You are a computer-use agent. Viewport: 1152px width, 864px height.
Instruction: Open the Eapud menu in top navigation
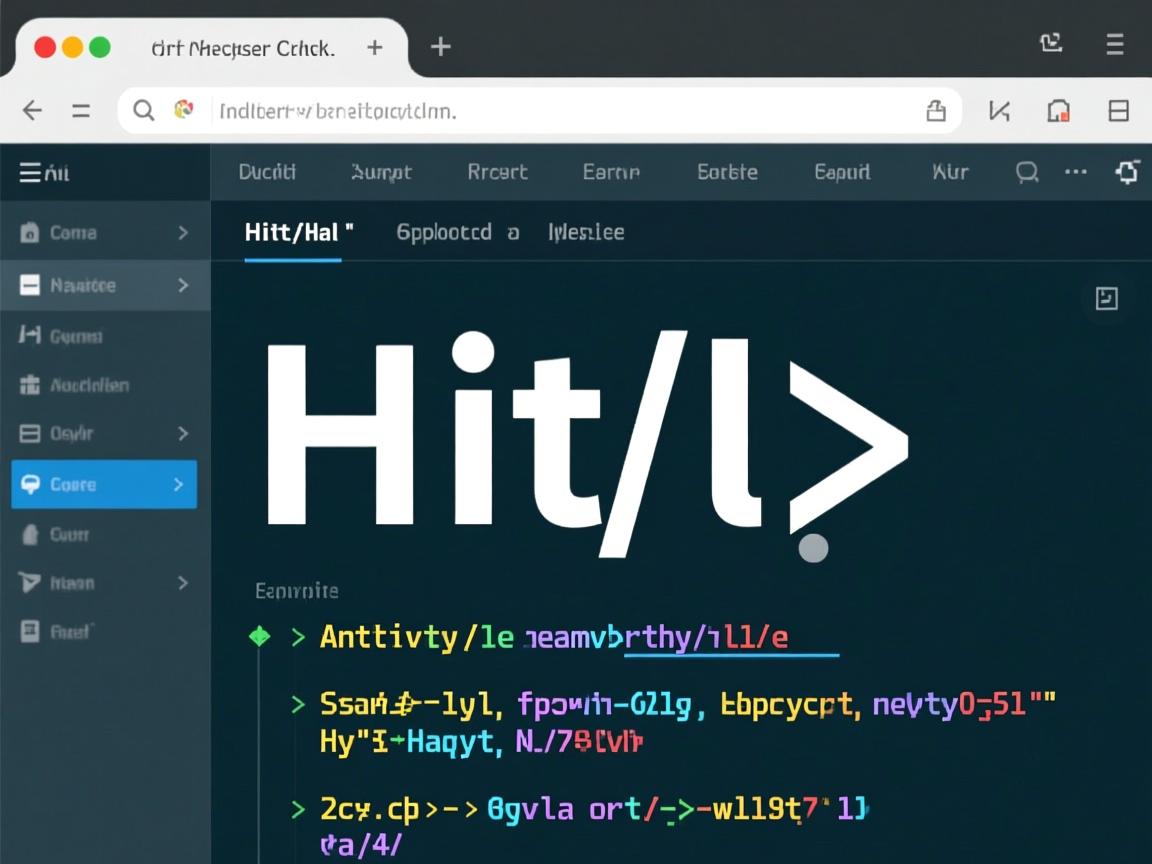point(842,172)
